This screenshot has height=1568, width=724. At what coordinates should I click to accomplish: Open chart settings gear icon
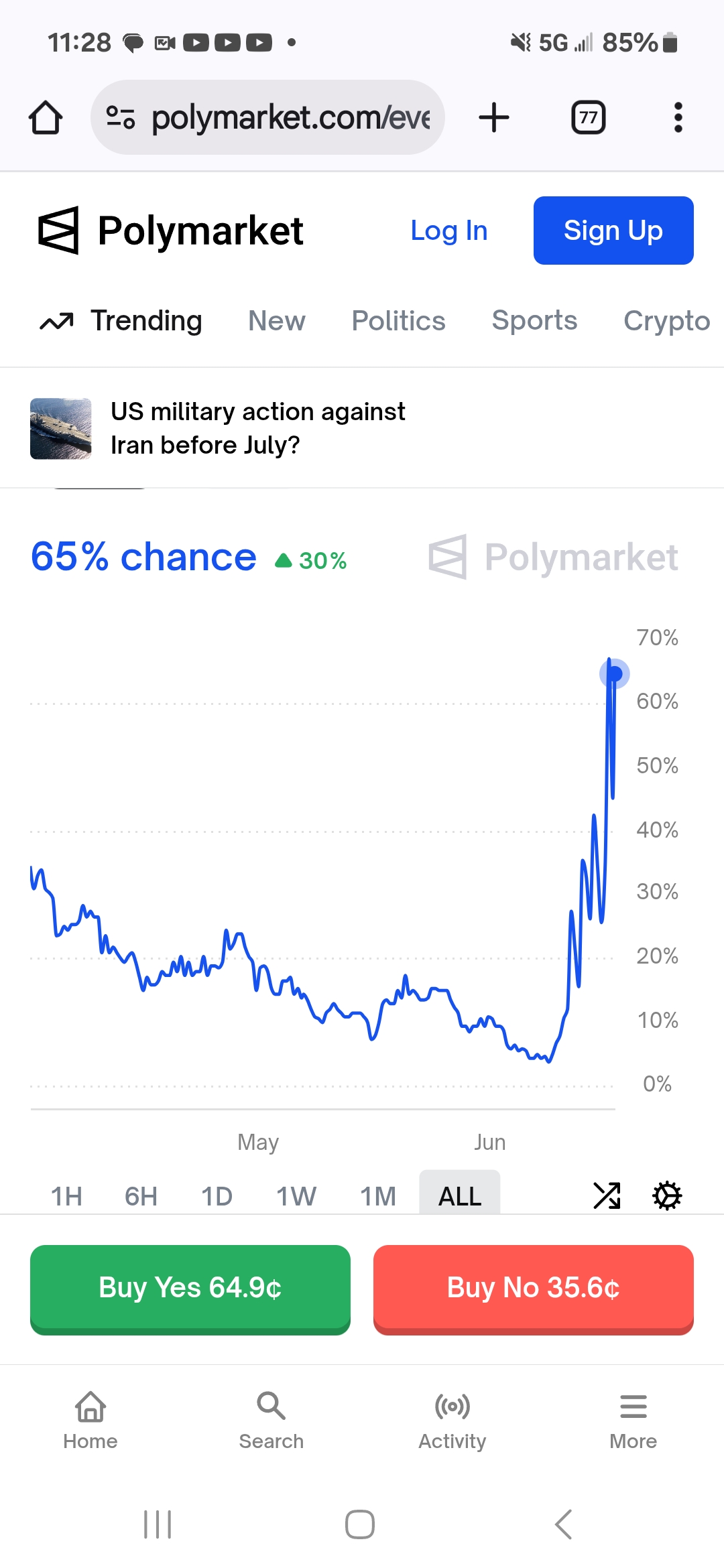point(667,1196)
